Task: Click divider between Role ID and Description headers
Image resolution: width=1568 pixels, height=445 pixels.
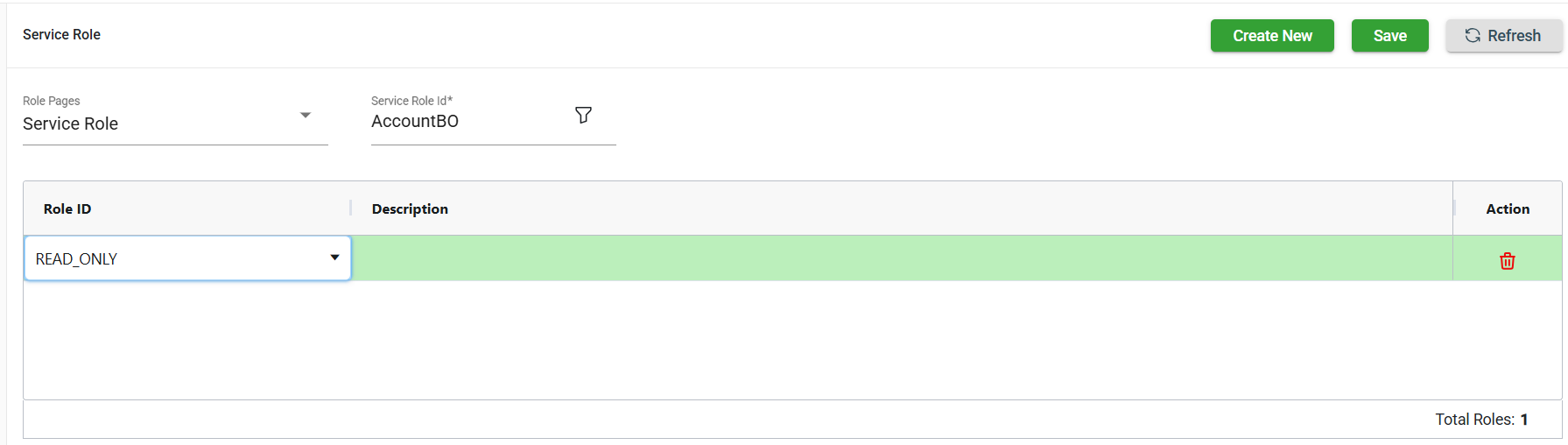Action: coord(351,208)
